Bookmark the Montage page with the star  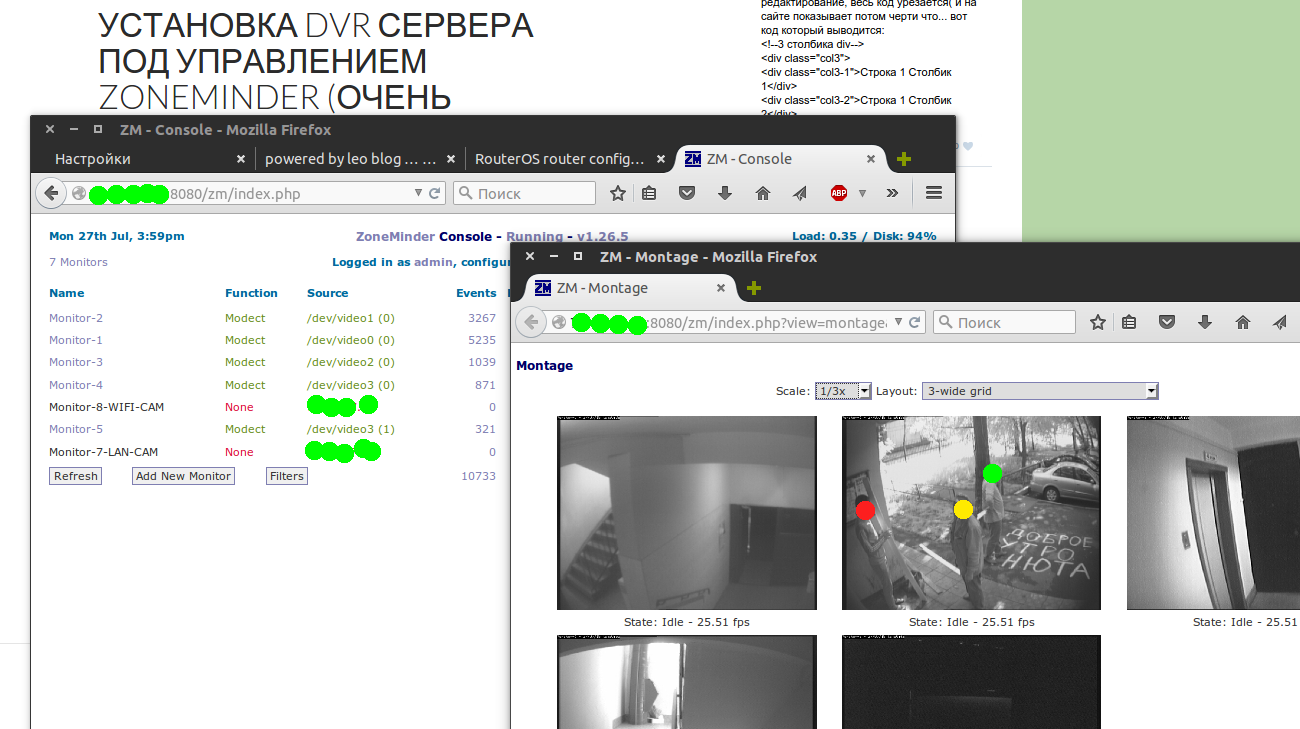[x=1098, y=322]
